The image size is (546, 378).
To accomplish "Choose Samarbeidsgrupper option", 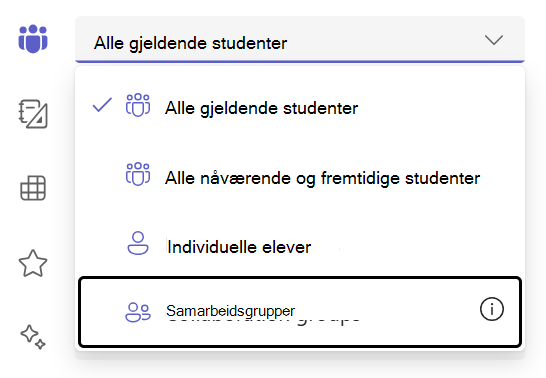I will click(x=300, y=312).
